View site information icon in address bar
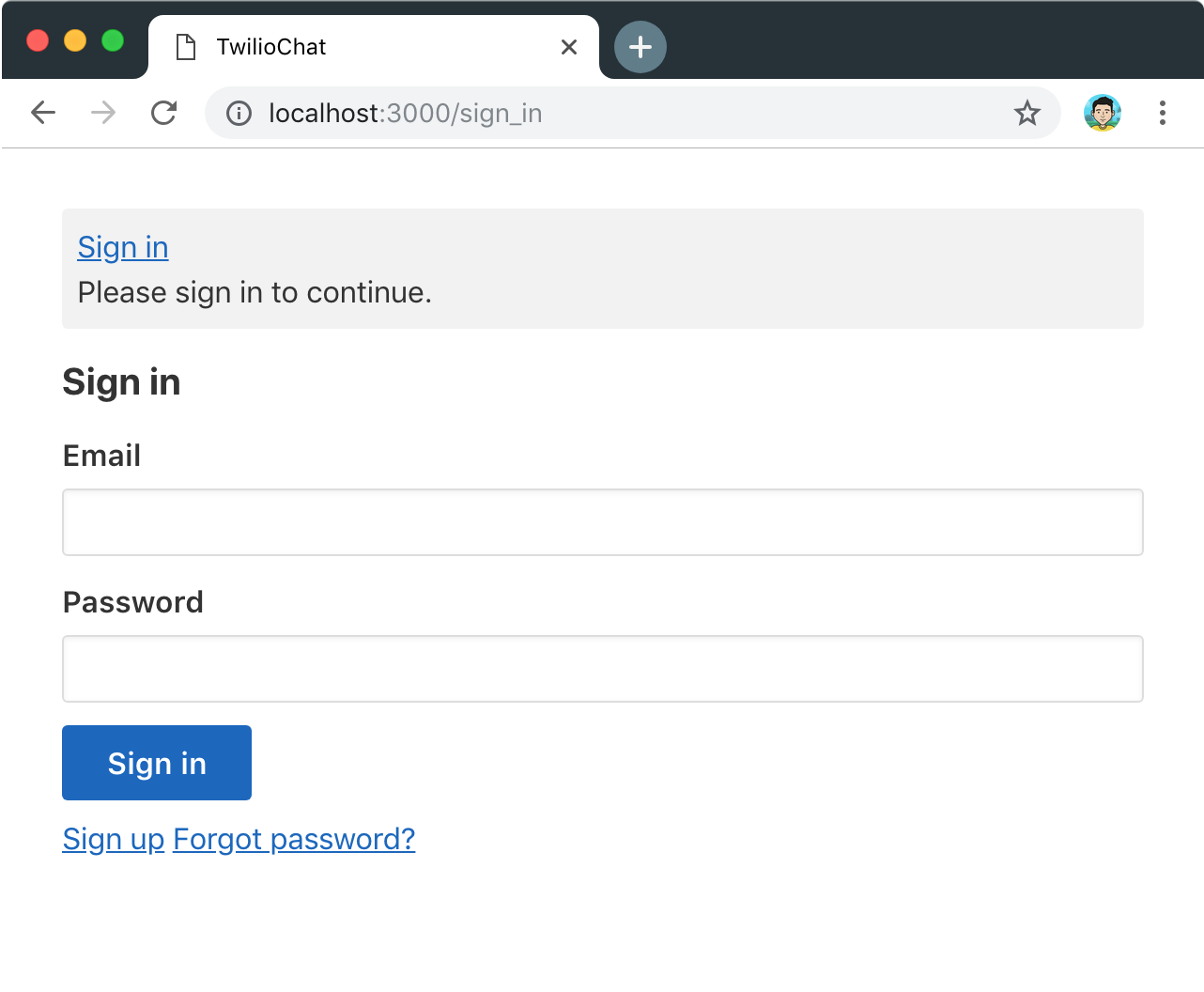The height and width of the screenshot is (992, 1204). click(x=239, y=114)
